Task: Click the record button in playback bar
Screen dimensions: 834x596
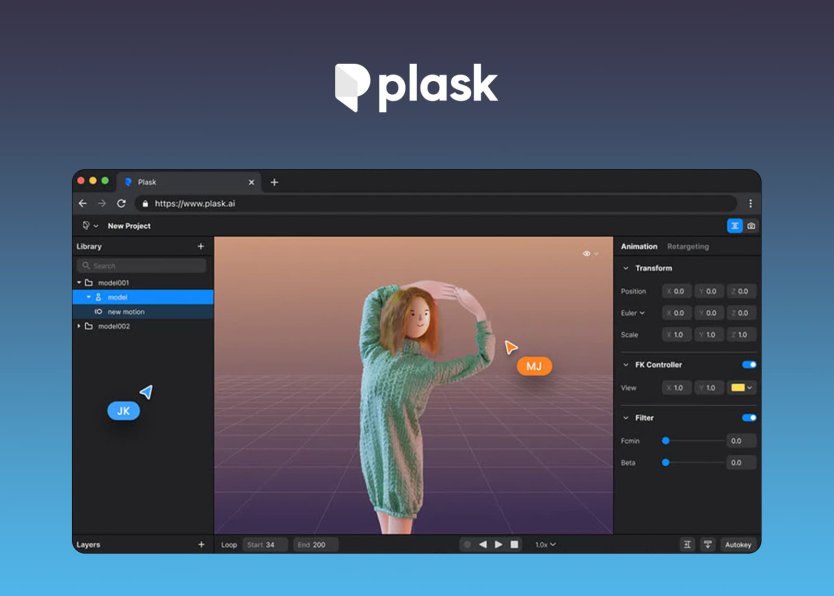Action: pos(467,545)
